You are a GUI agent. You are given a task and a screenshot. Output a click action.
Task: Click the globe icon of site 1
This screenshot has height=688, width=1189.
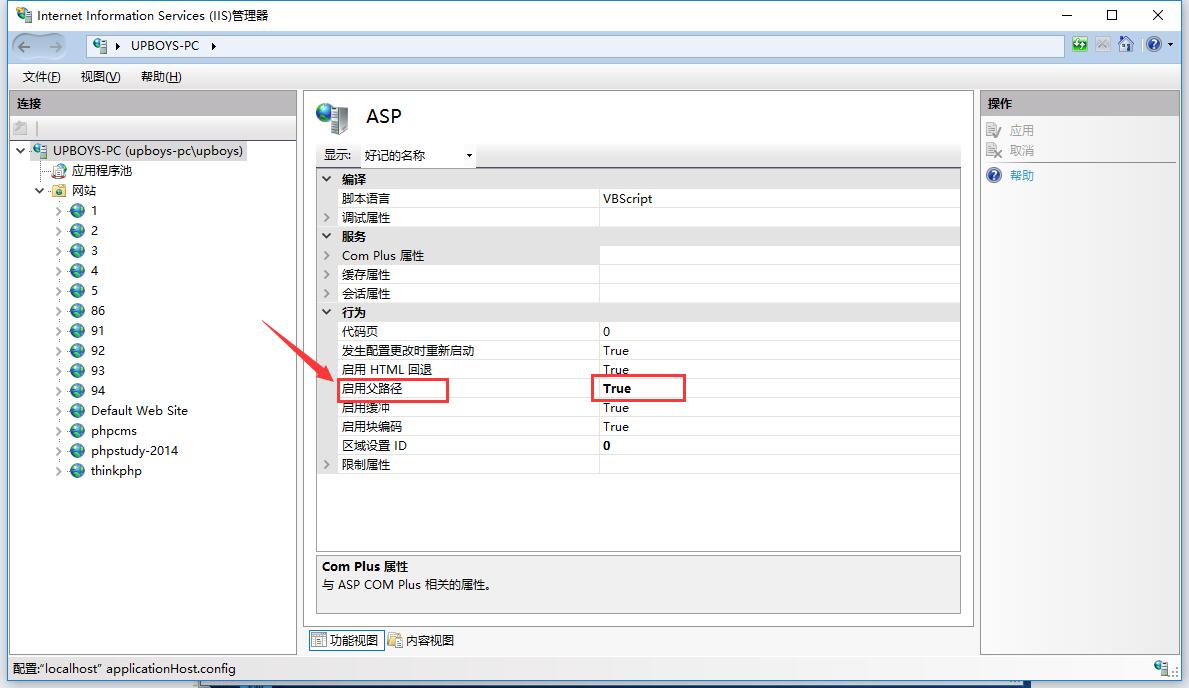coord(77,211)
